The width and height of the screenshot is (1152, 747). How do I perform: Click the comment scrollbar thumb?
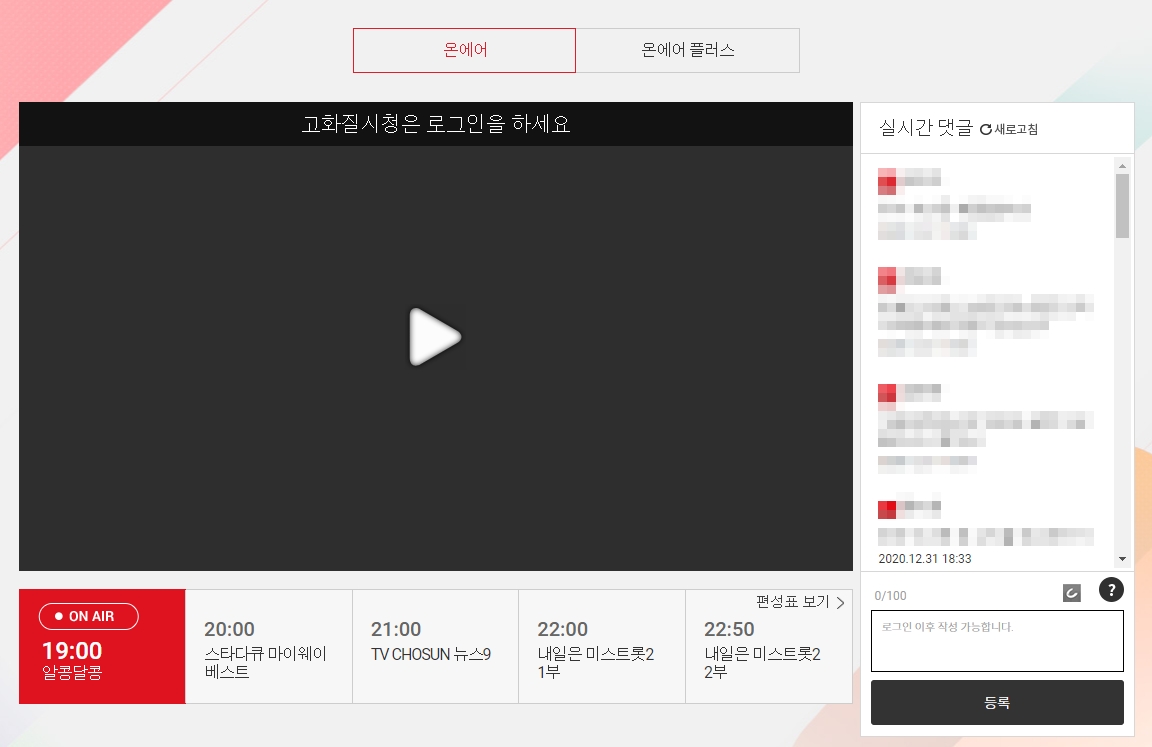1122,206
